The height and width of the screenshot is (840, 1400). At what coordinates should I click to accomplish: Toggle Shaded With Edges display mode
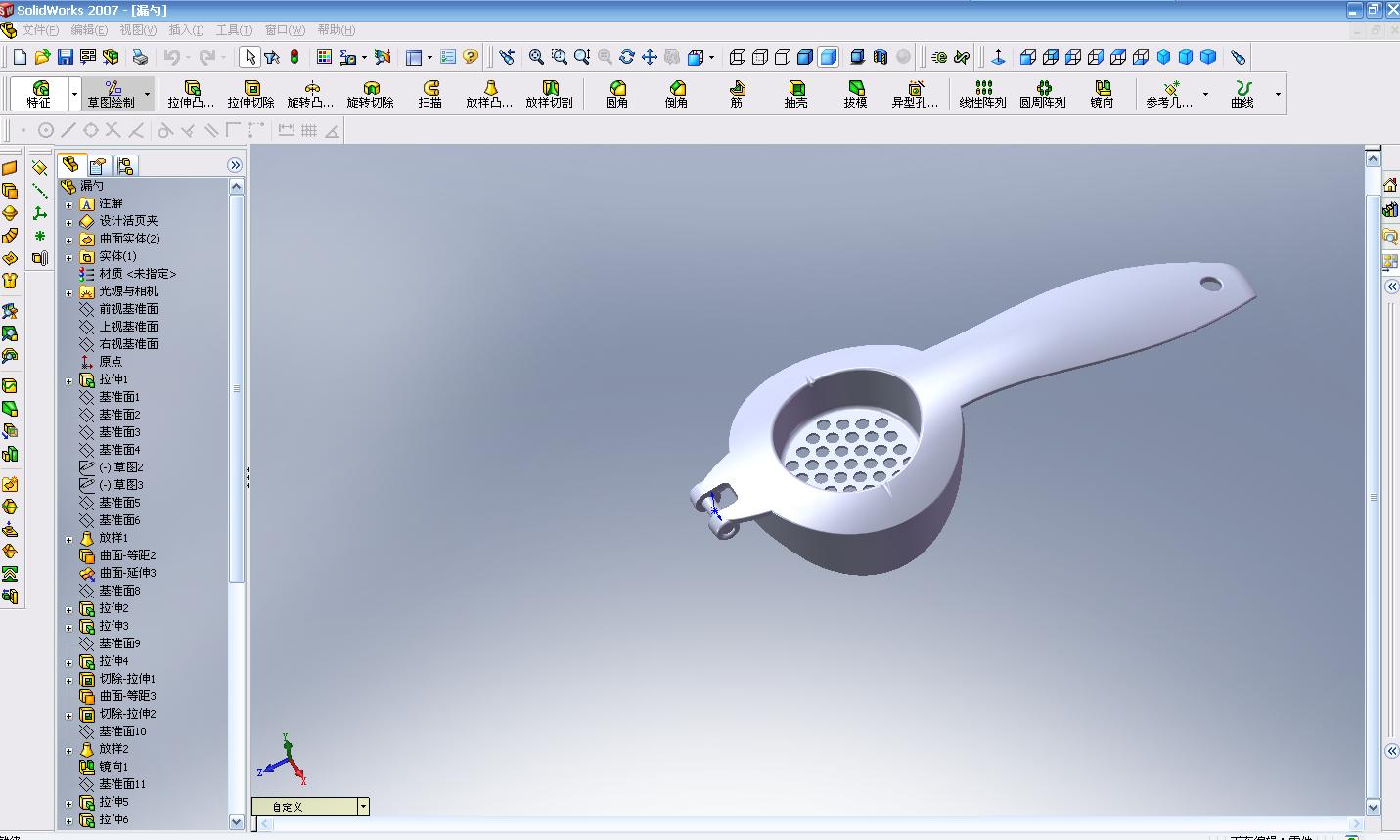click(x=805, y=57)
